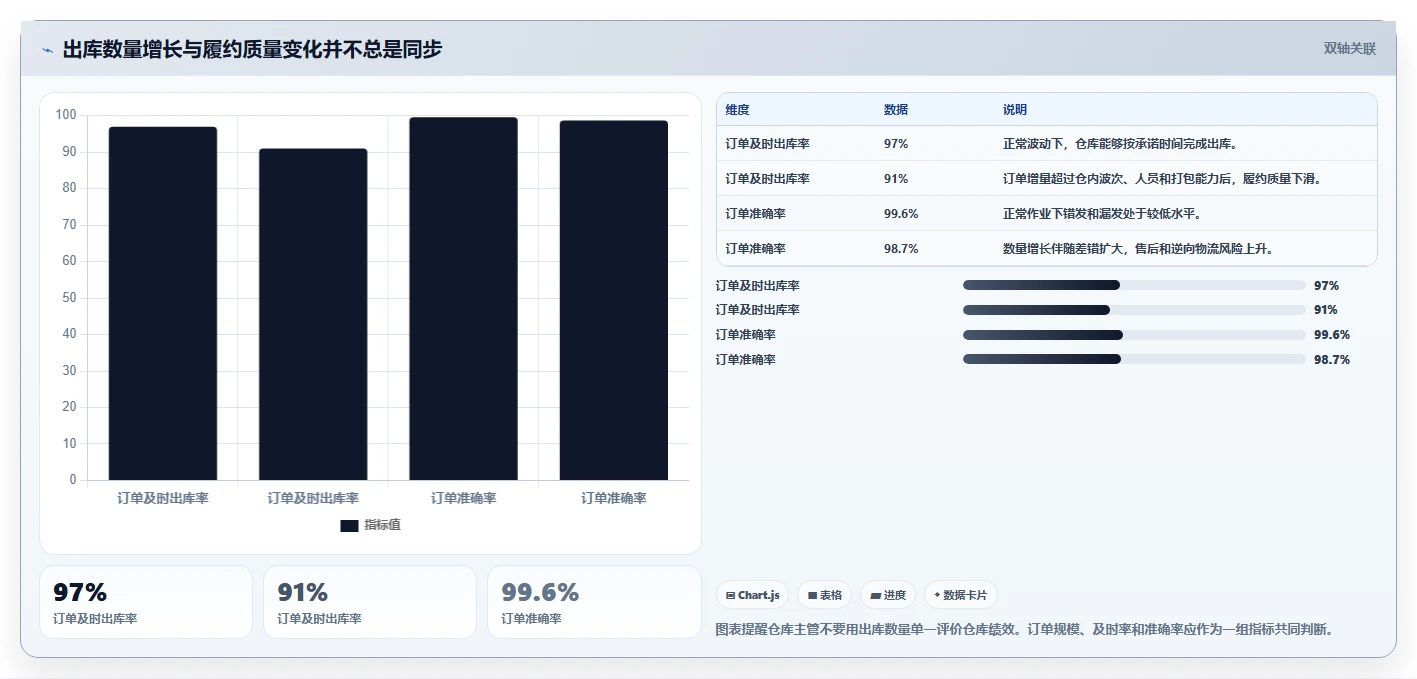Click the 98.7% value beside progress bar
Viewport: 1417px width, 679px height.
[x=1332, y=360]
